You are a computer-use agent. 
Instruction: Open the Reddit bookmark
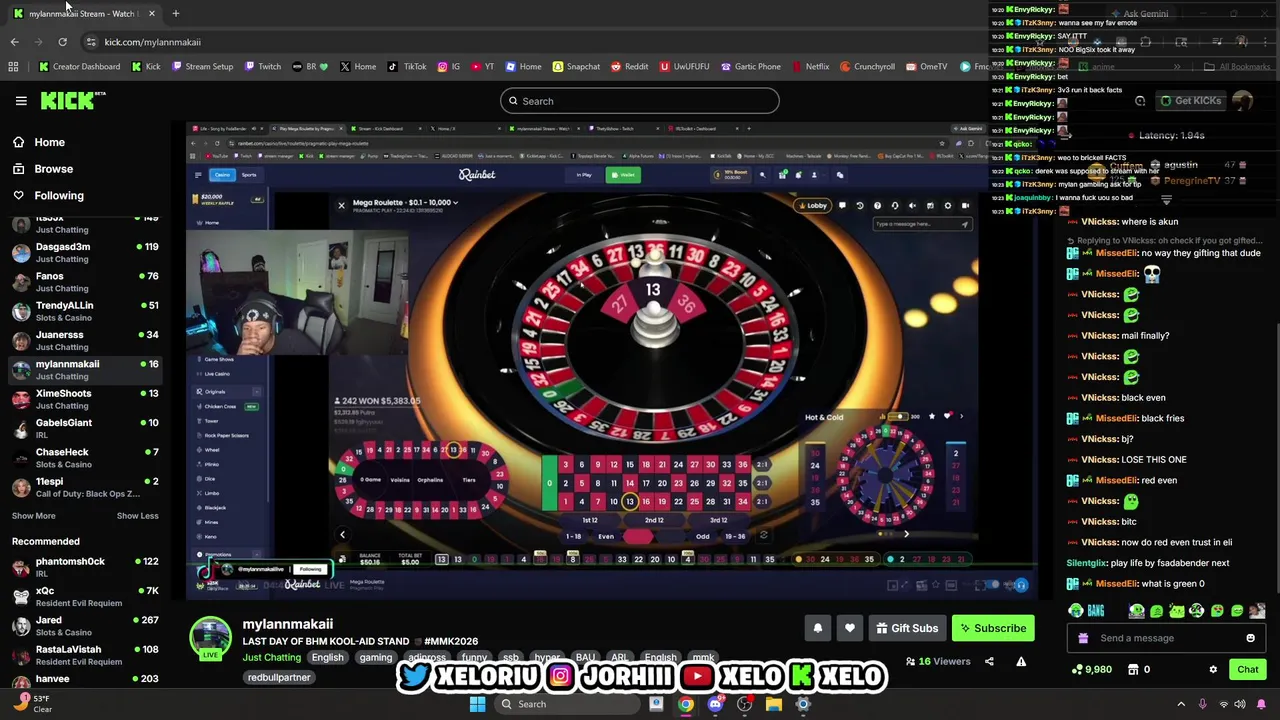629,67
